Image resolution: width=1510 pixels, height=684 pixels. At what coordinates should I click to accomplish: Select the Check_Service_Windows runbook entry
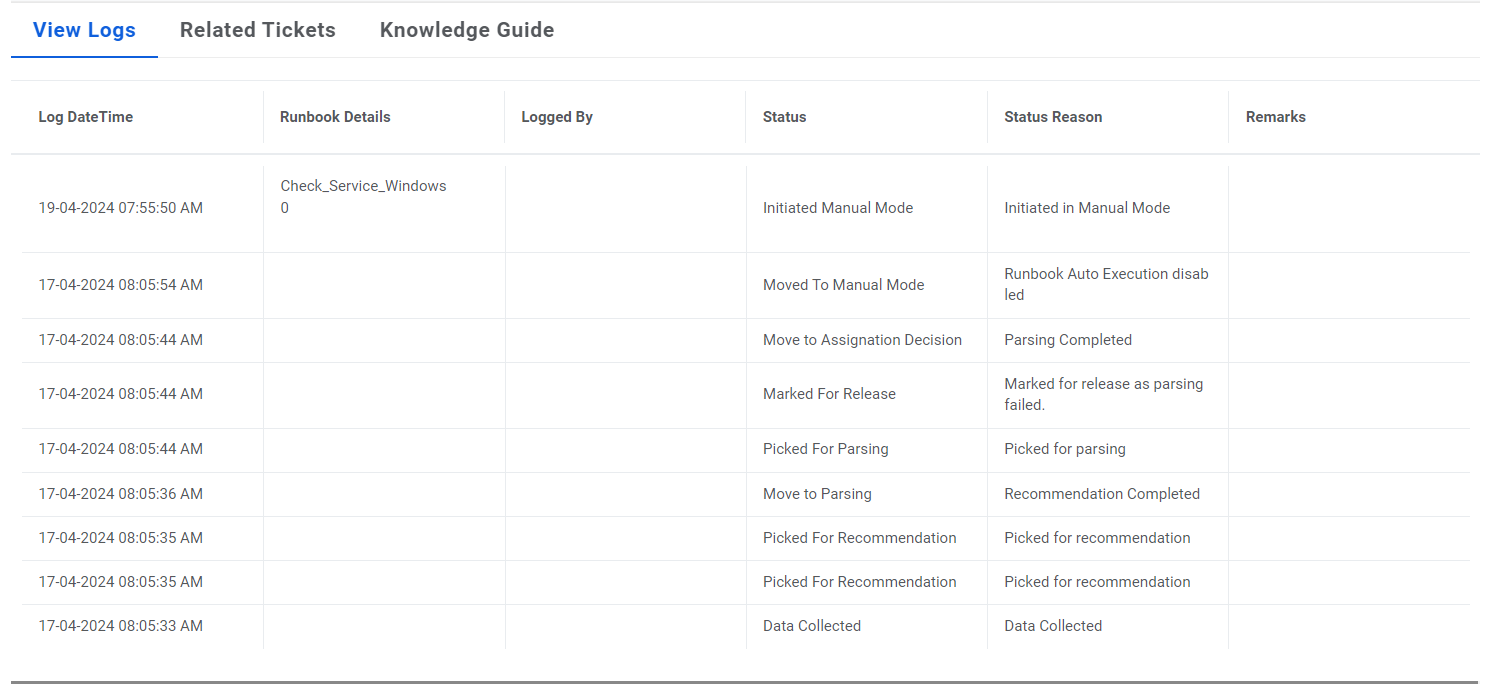pyautogui.click(x=363, y=187)
